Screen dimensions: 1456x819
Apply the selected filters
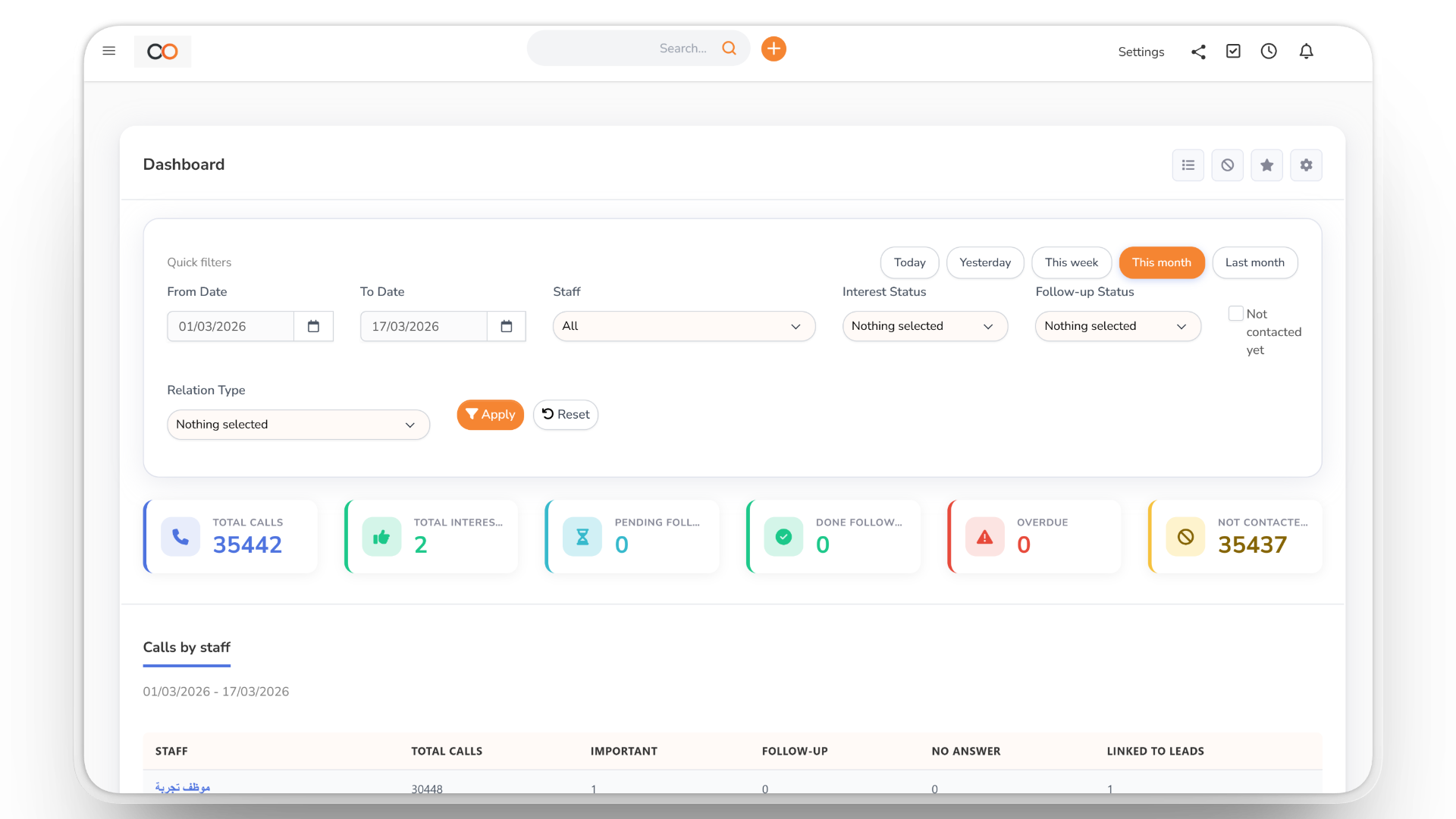[x=490, y=415]
